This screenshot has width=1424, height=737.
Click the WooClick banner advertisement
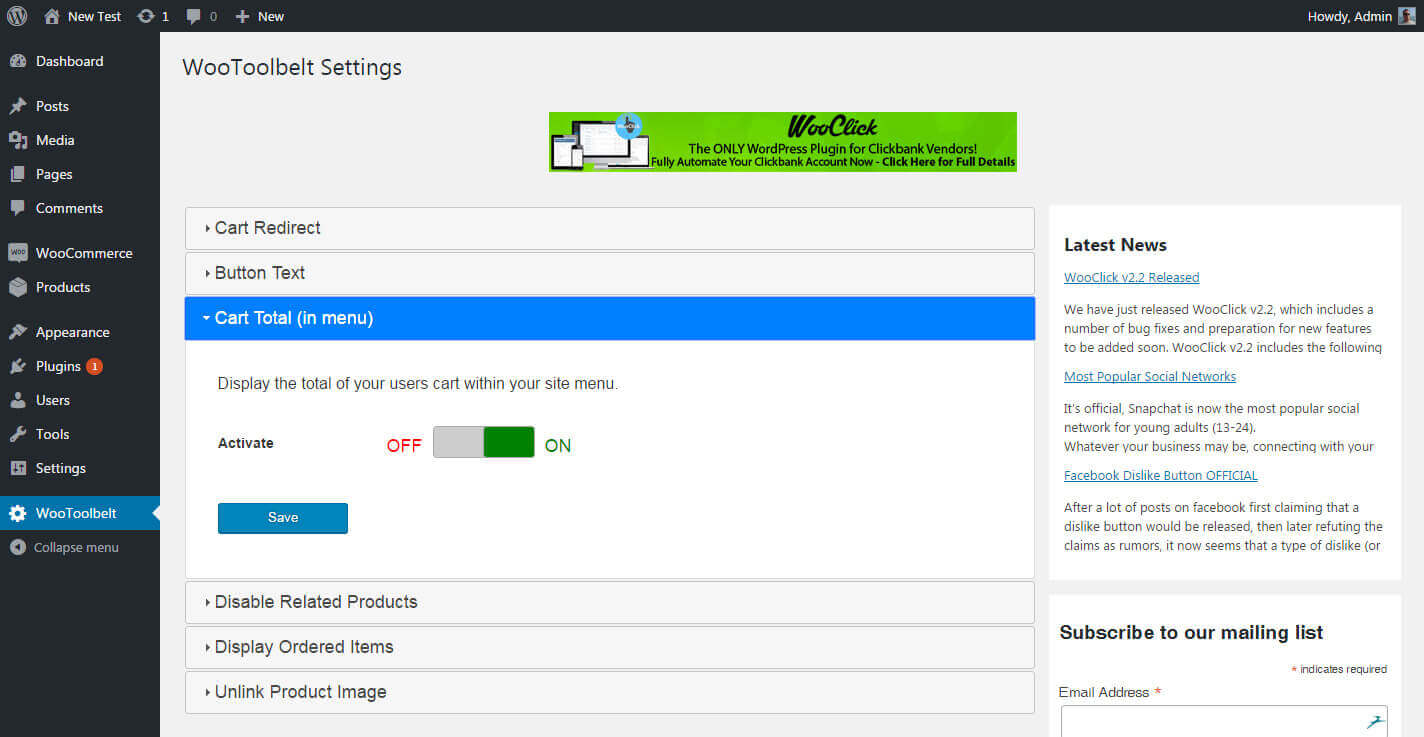pos(783,142)
